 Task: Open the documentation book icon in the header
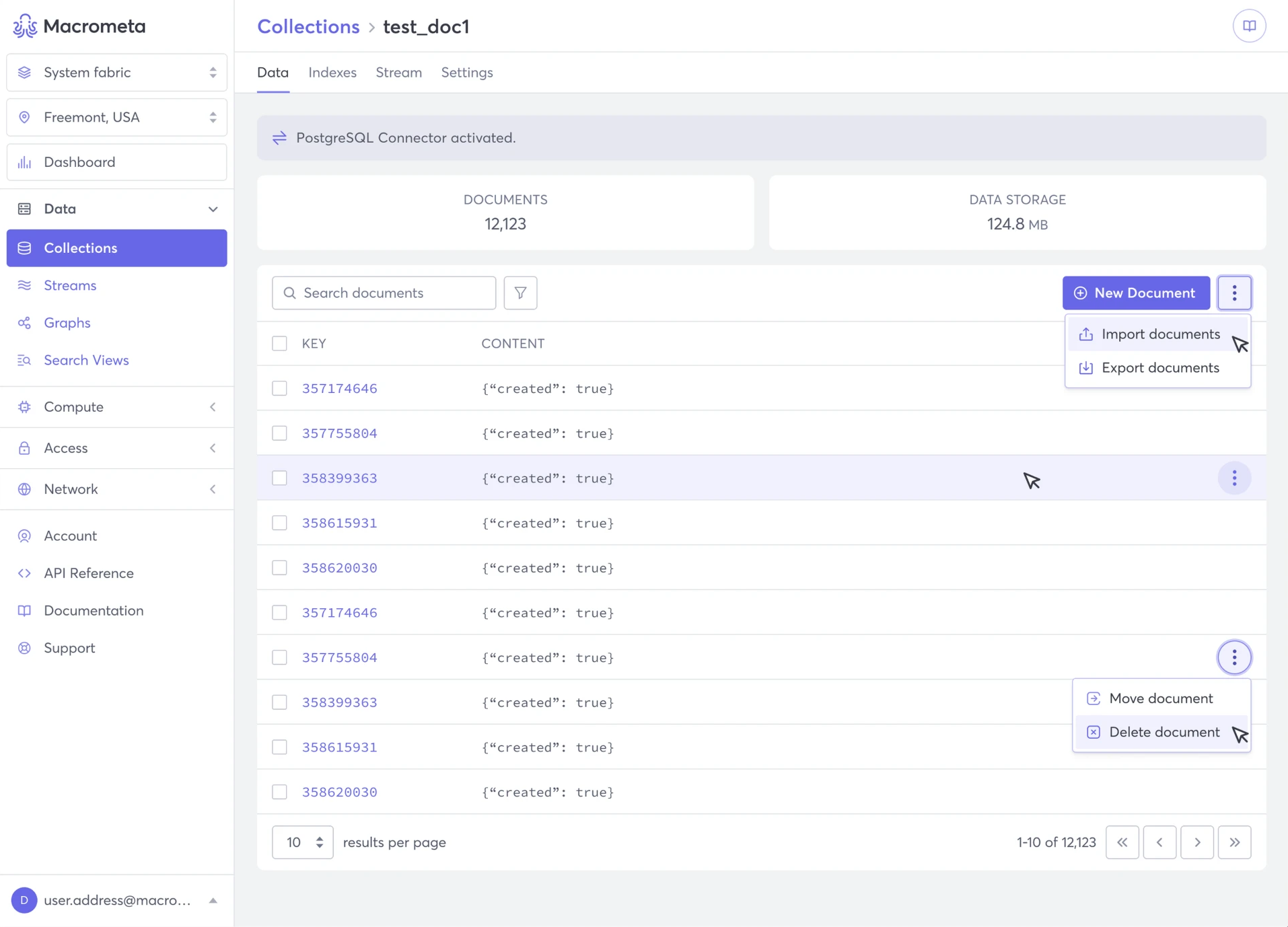click(x=1249, y=26)
